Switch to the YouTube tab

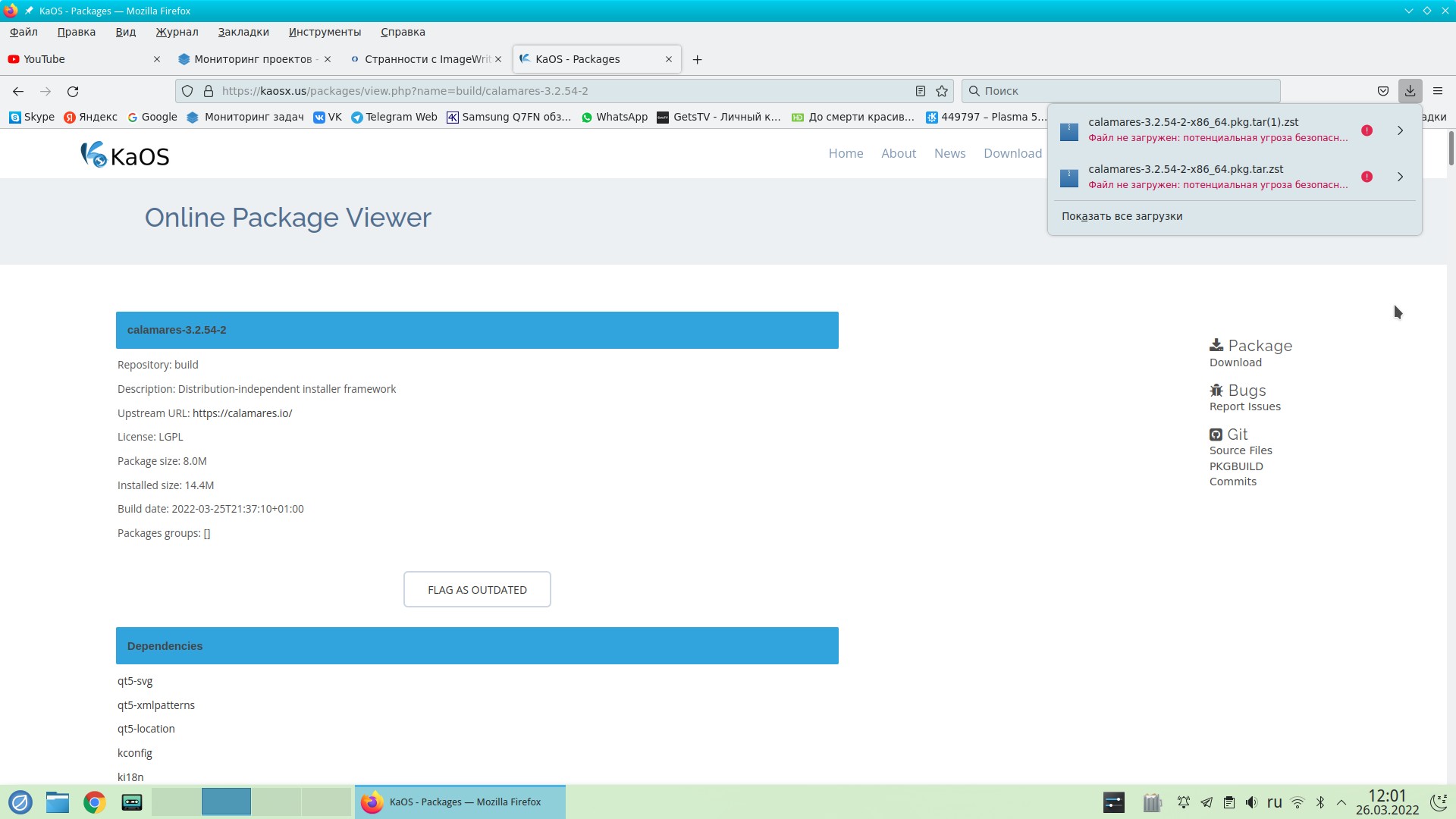tap(44, 59)
